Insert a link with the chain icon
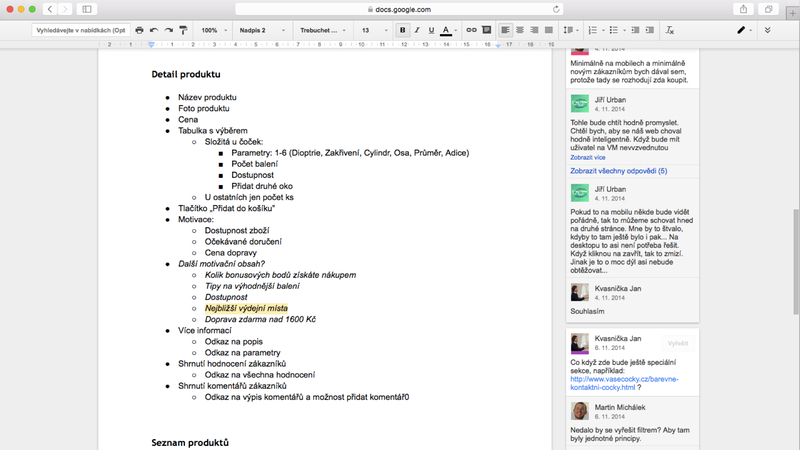 pyautogui.click(x=472, y=31)
